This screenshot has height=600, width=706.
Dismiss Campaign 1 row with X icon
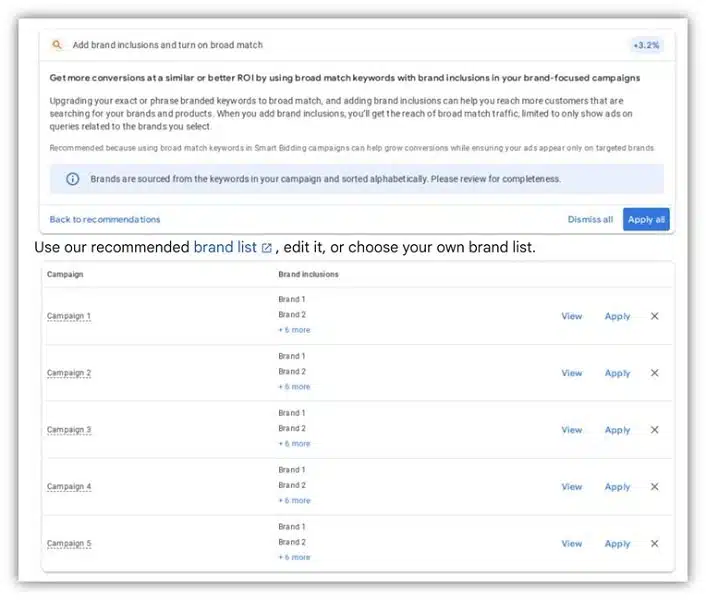(x=655, y=316)
